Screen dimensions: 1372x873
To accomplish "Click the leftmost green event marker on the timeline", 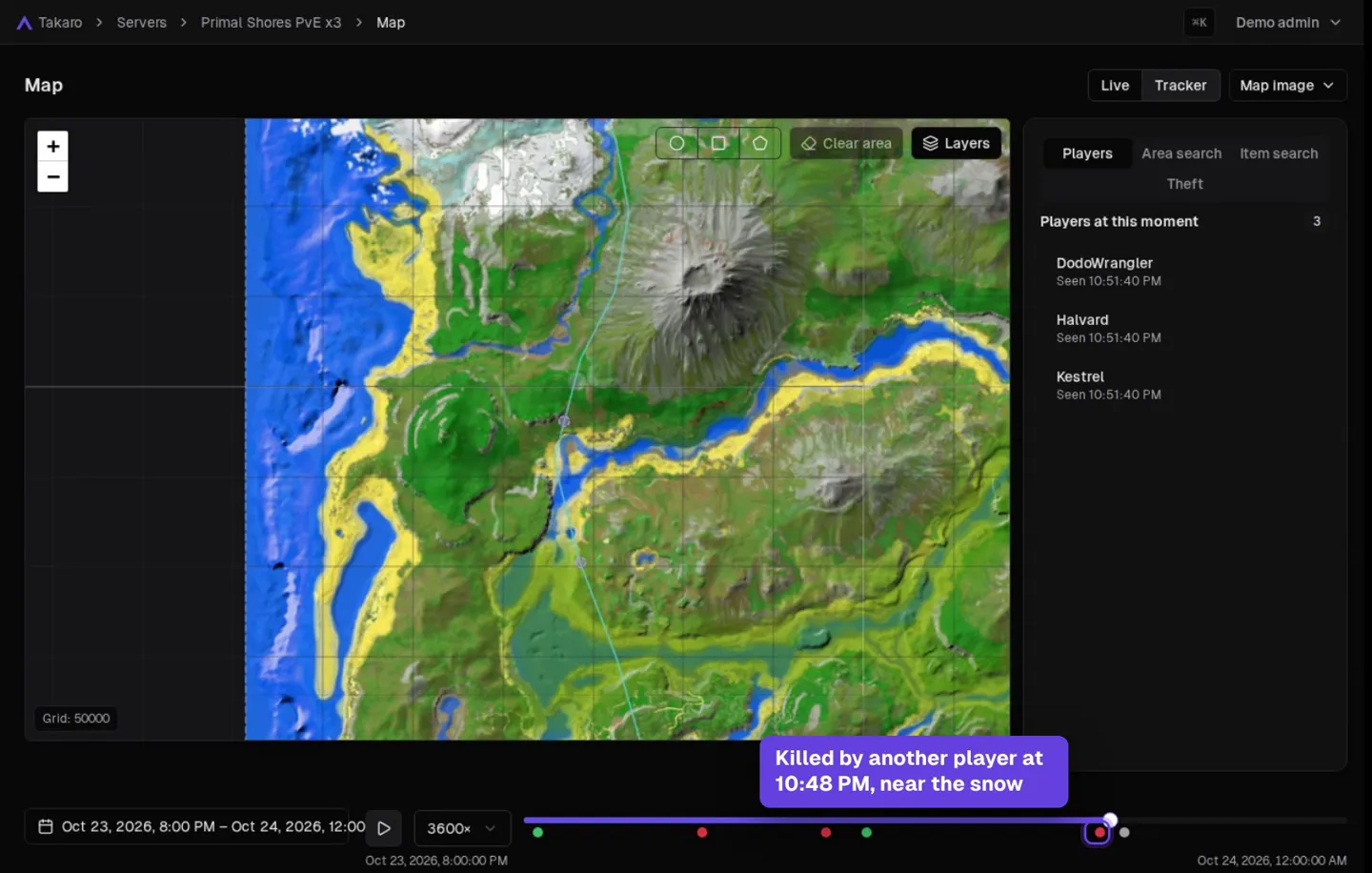I will pos(538,833).
